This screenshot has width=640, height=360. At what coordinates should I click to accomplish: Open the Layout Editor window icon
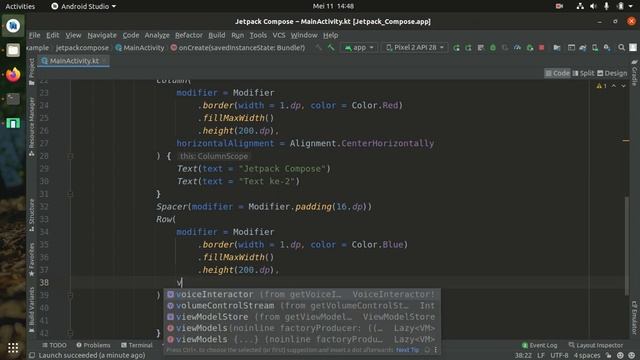pos(571,48)
